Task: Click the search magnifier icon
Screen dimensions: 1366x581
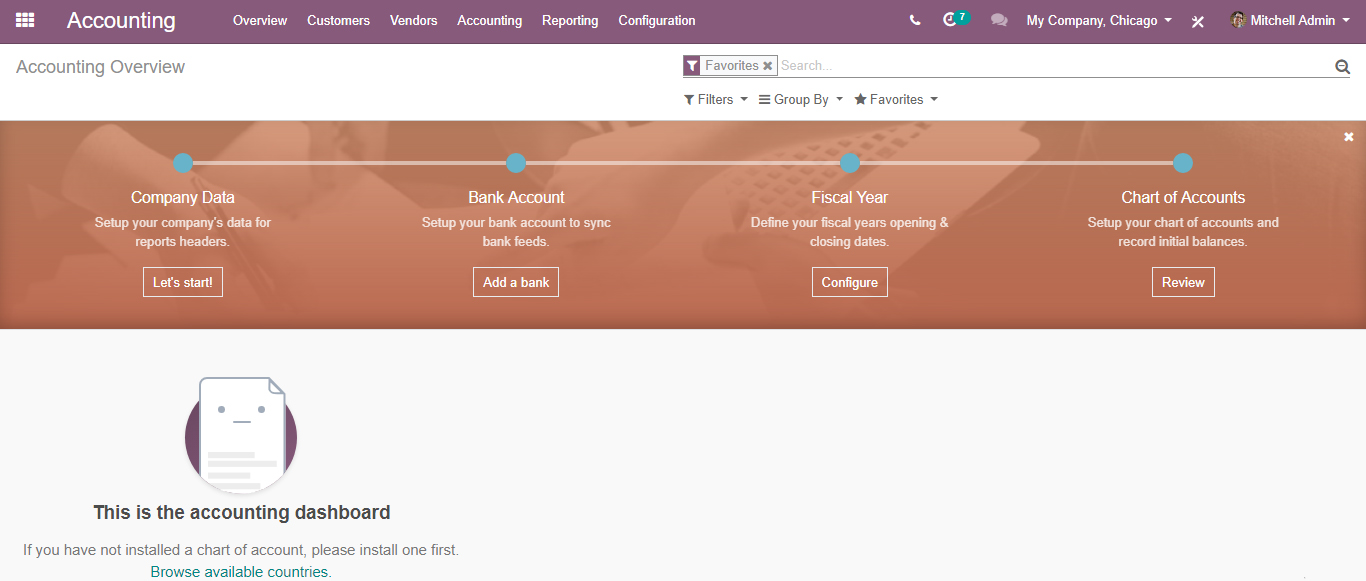Action: 1342,66
